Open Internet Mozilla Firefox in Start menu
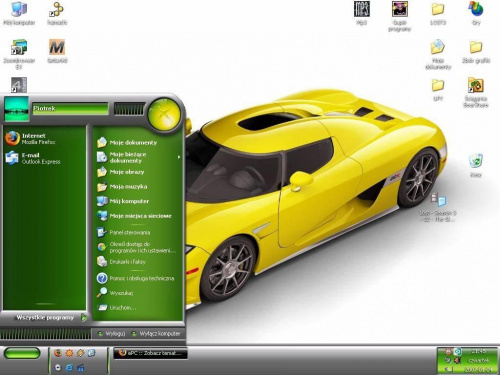 (x=45, y=139)
